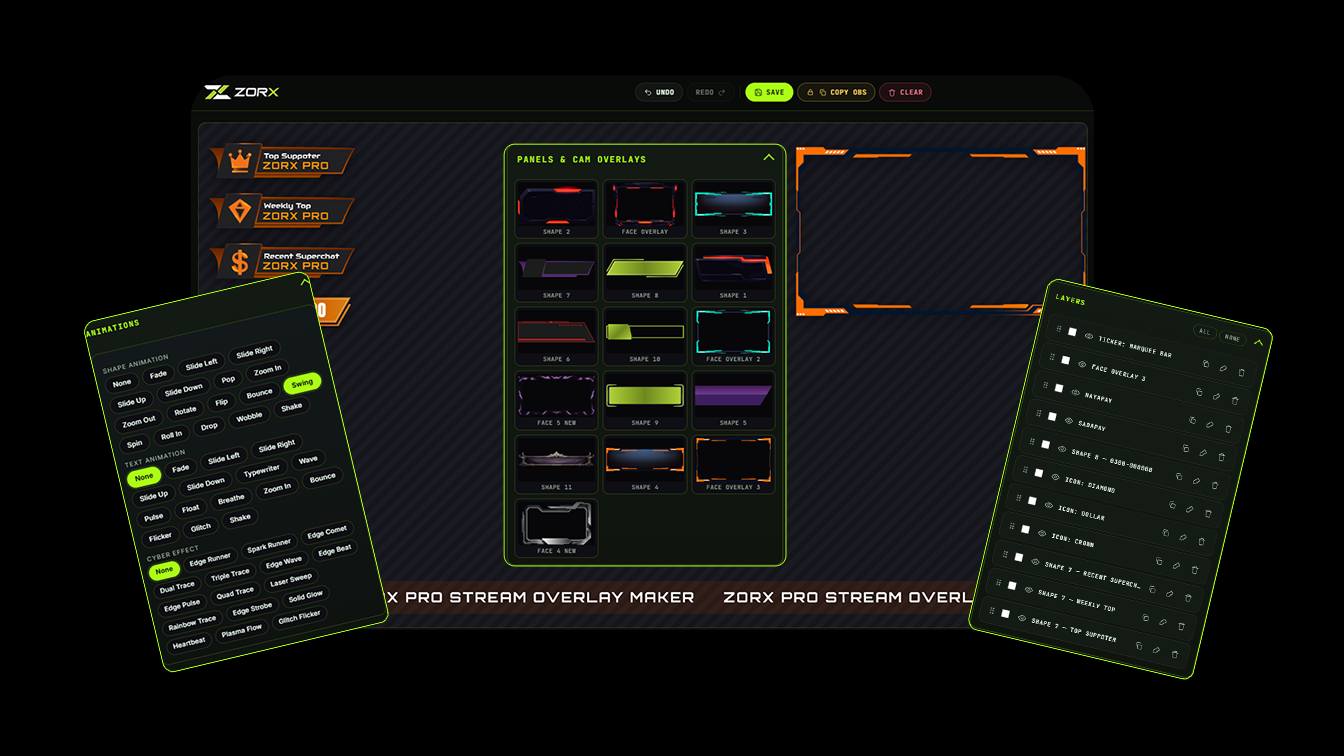Viewport: 1344px width, 756px height.
Task: Edit the Nayapay layer with pencil icon
Action: pyautogui.click(x=1210, y=424)
